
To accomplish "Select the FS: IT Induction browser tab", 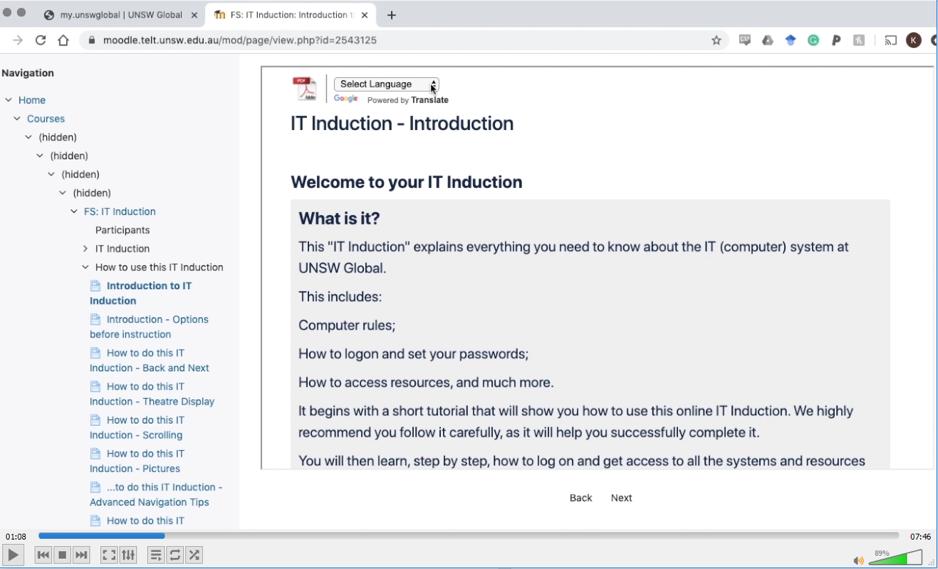I will pyautogui.click(x=290, y=15).
